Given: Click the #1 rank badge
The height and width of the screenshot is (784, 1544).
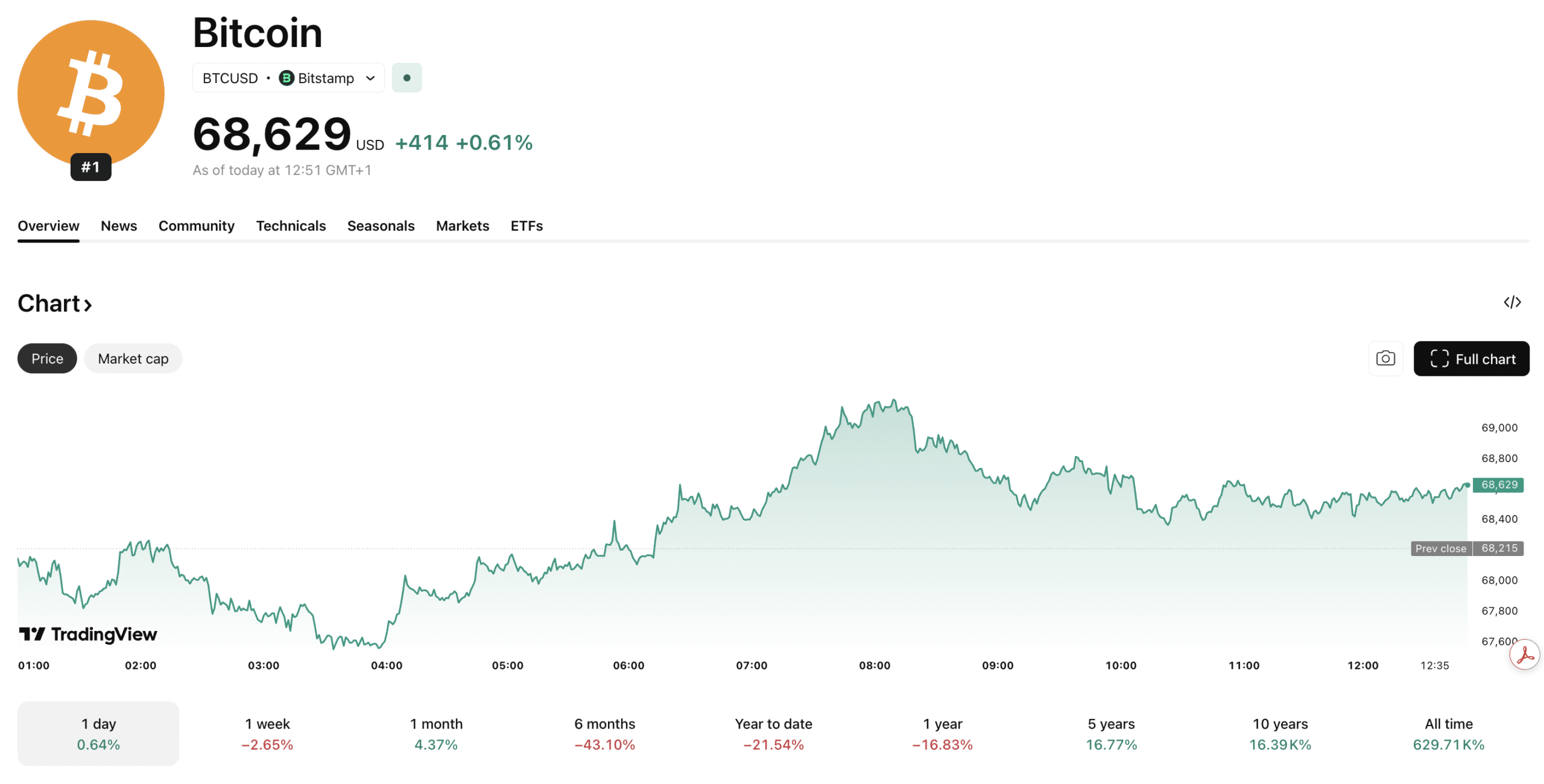Looking at the screenshot, I should coord(91,166).
